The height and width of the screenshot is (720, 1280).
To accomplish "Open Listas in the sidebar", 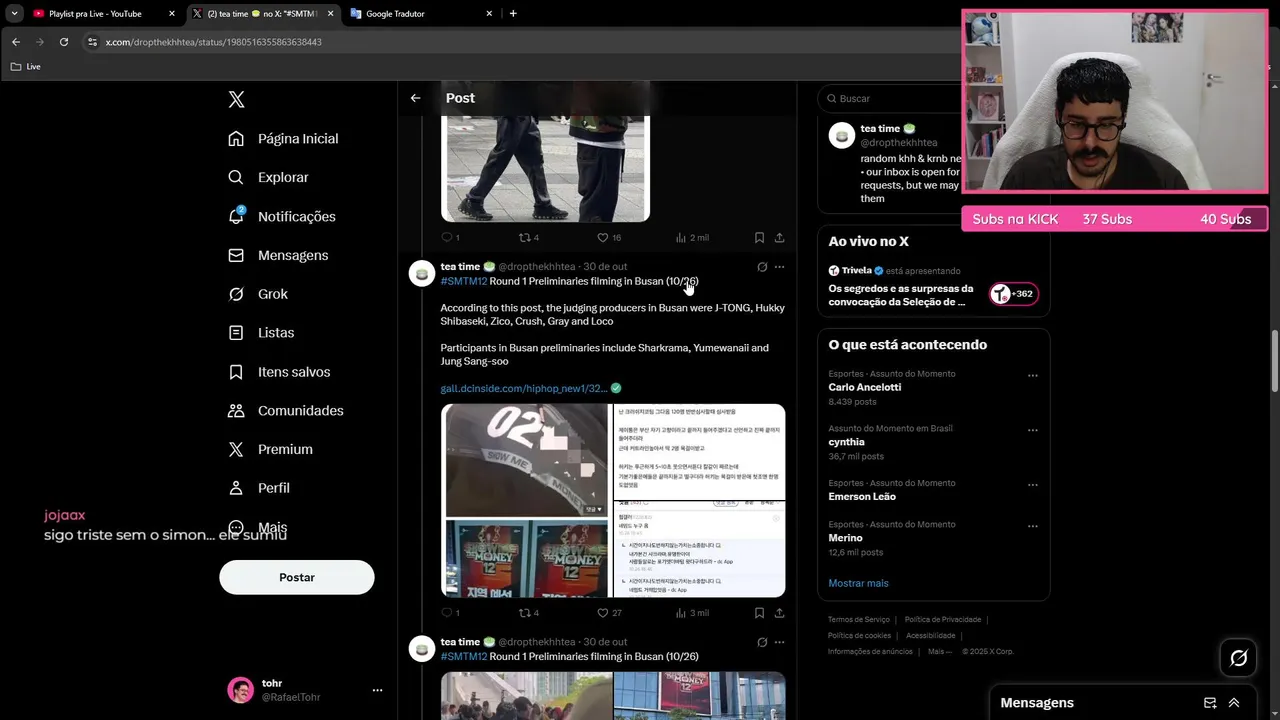I will [261, 332].
